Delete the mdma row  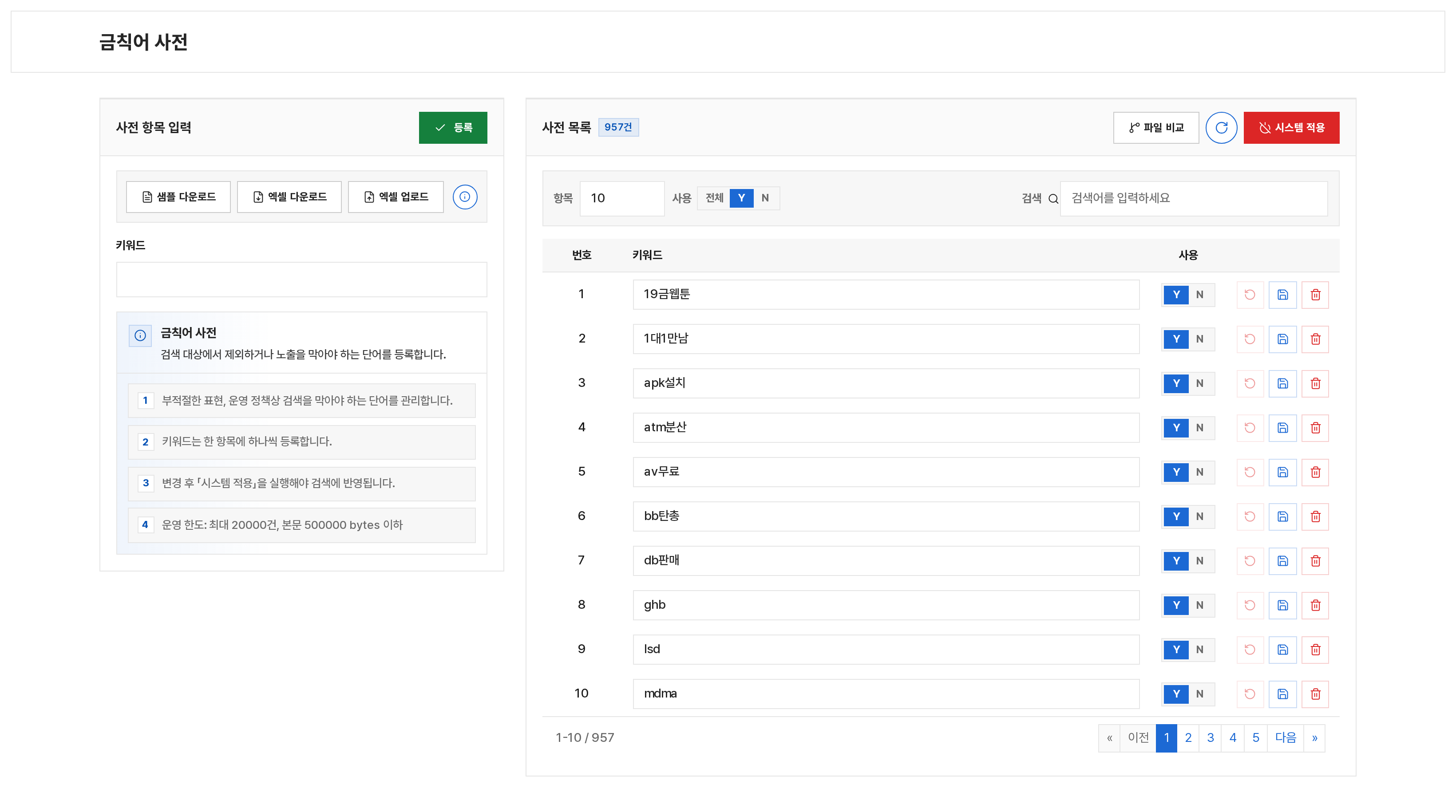(1315, 694)
